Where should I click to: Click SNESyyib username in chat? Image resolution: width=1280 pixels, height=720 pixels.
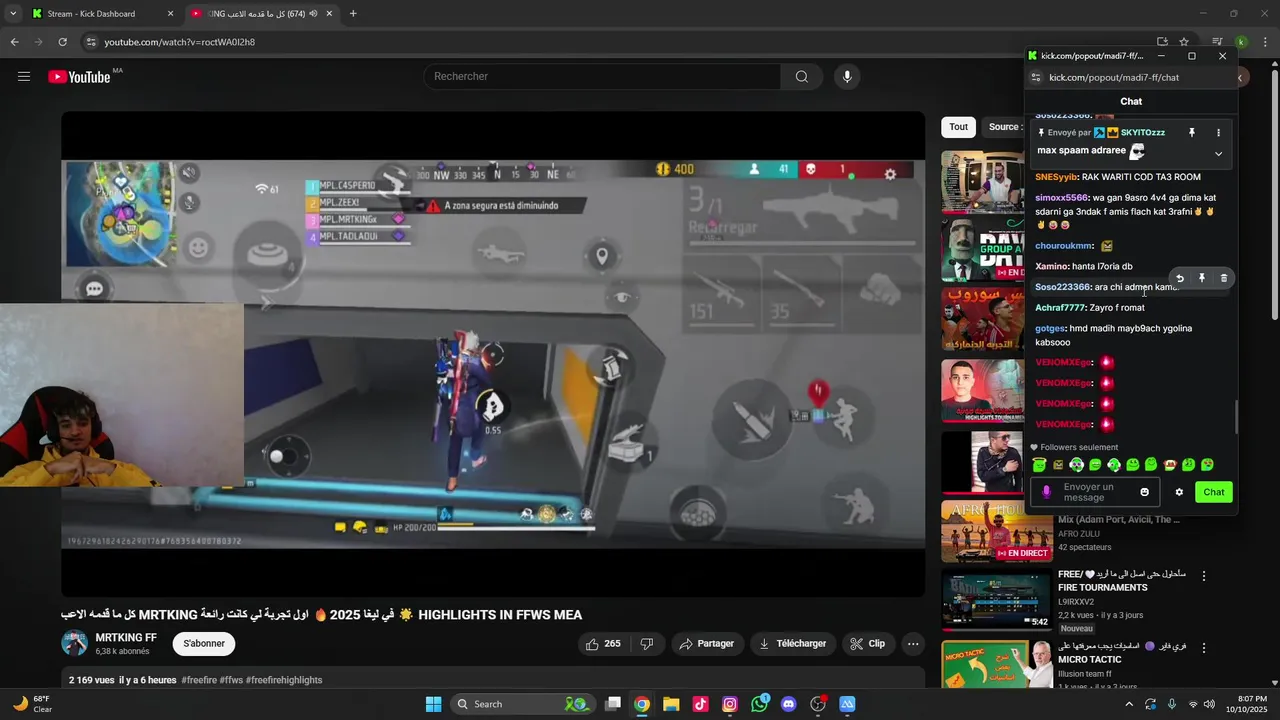point(1056,177)
